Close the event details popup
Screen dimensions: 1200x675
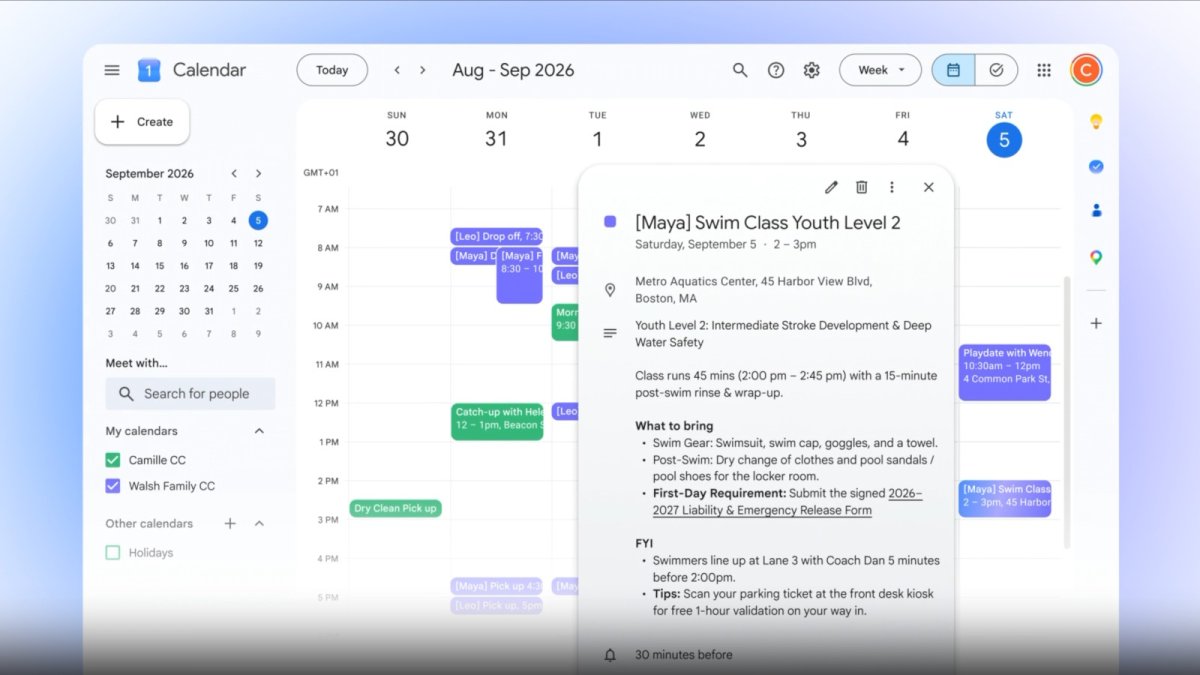[928, 187]
